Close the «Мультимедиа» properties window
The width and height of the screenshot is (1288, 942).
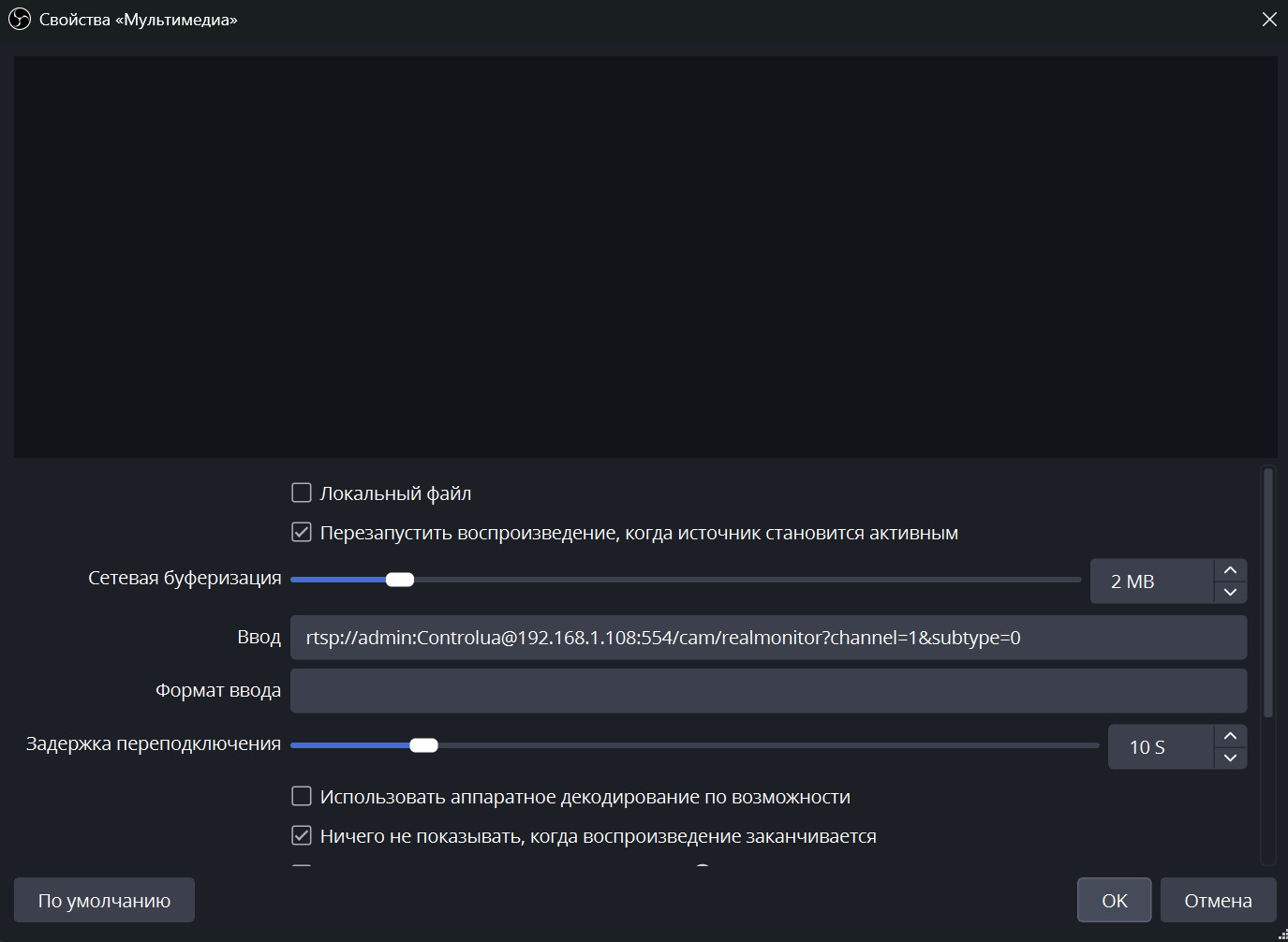(x=1269, y=19)
